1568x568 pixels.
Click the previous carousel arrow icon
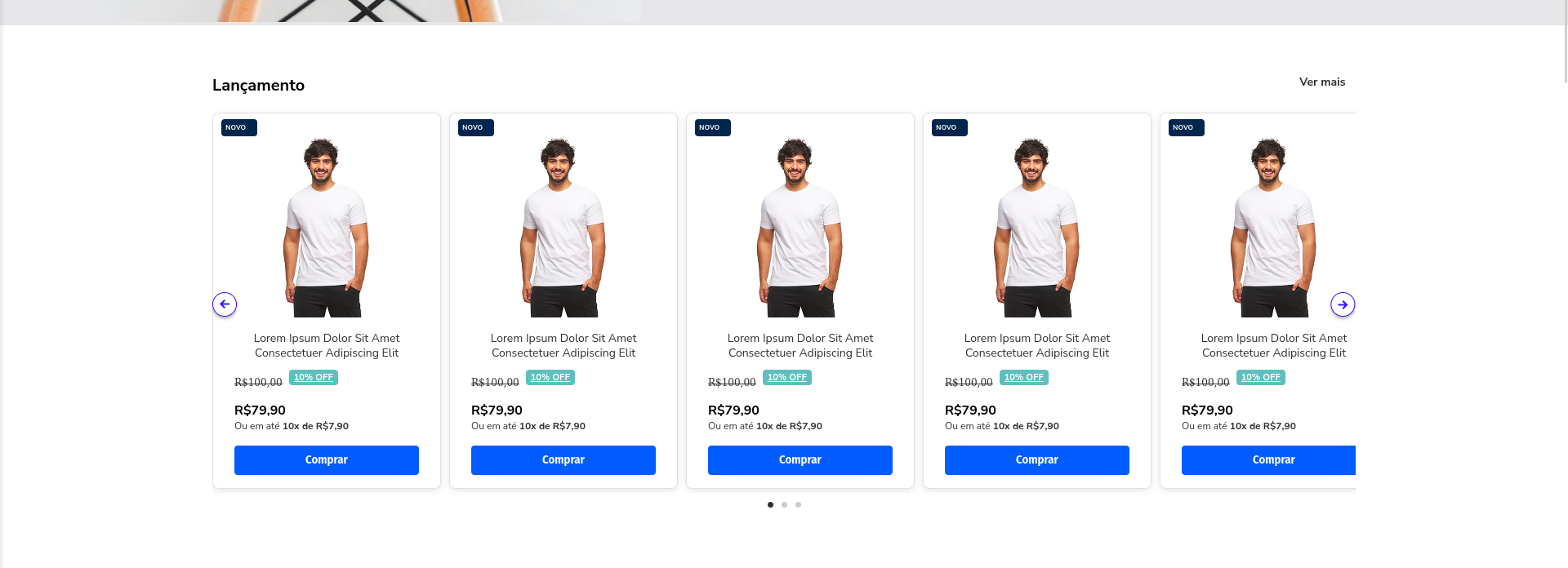point(225,304)
